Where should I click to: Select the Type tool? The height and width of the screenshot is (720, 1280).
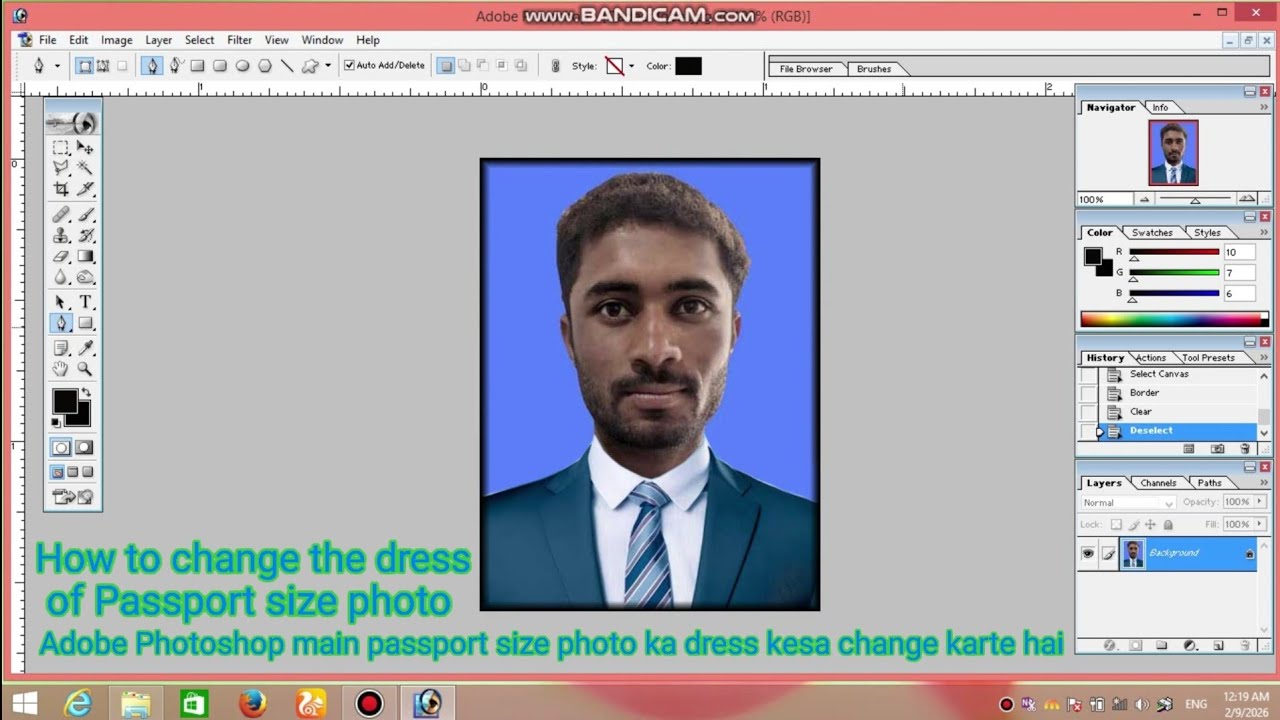(85, 302)
